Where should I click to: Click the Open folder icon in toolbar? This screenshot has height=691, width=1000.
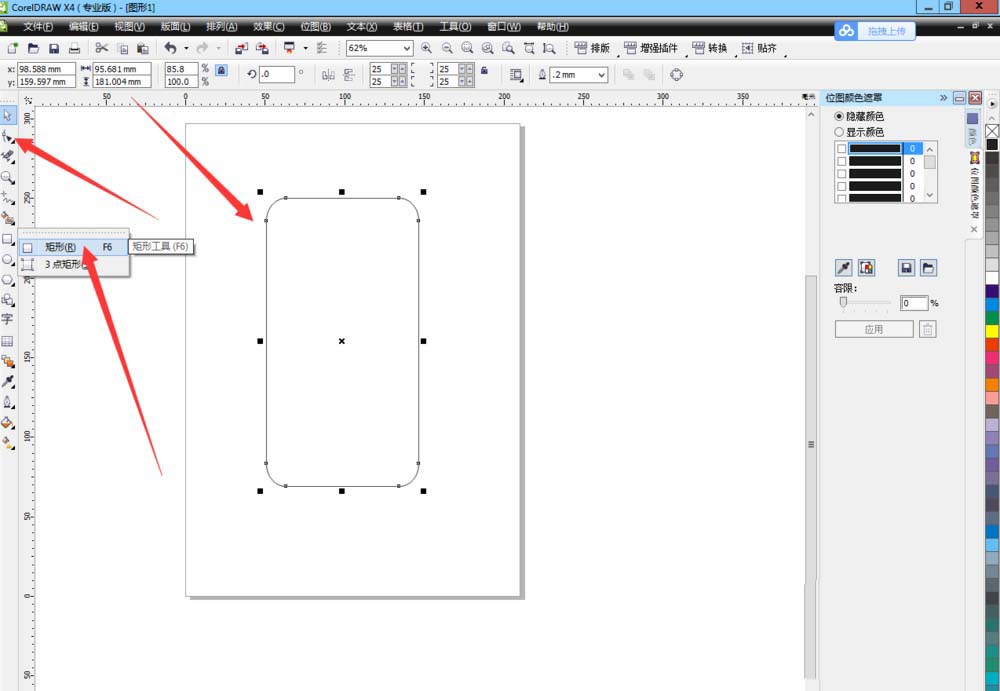coord(33,48)
